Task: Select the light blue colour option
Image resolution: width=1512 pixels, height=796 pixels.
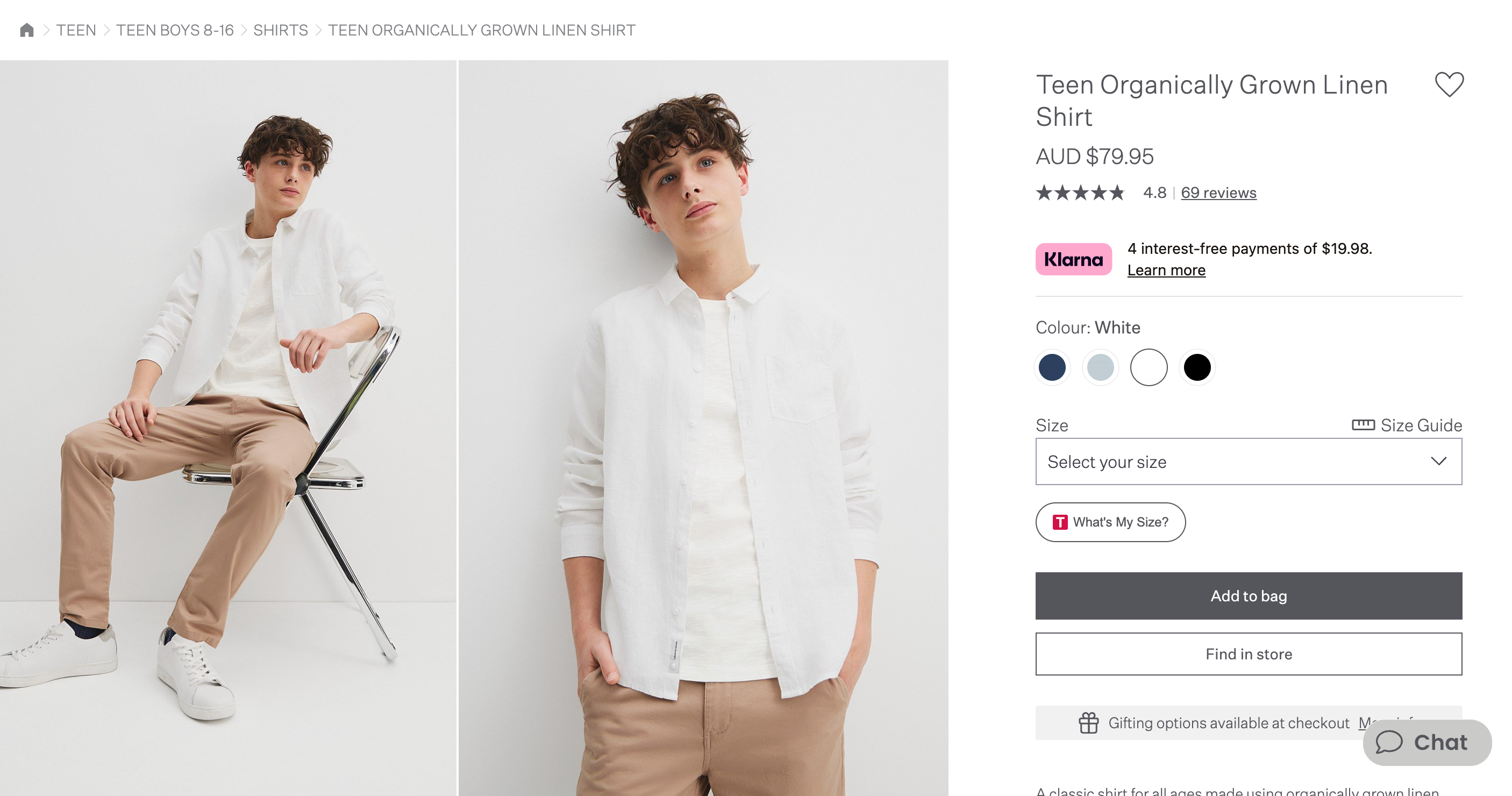Action: 1100,367
